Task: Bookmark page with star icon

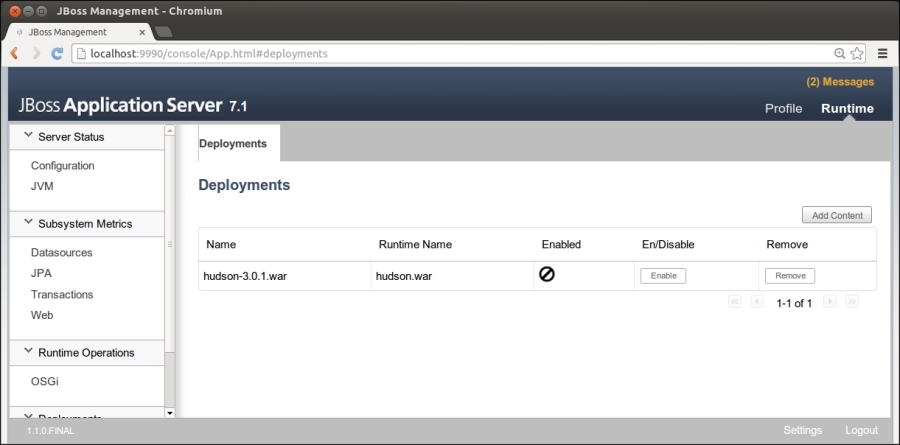Action: pos(857,53)
